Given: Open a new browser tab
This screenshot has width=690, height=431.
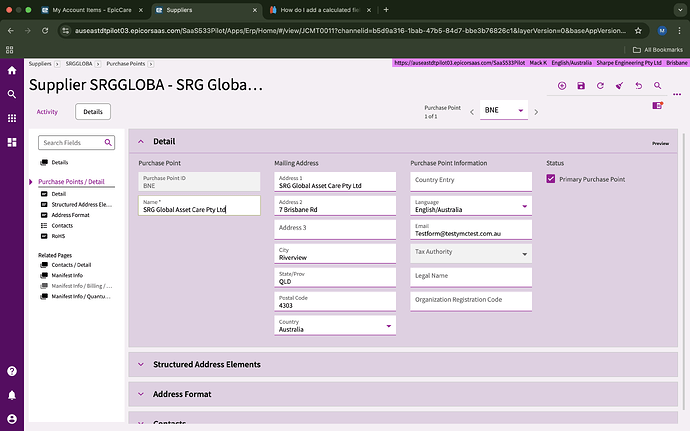Looking at the screenshot, I should point(386,10).
